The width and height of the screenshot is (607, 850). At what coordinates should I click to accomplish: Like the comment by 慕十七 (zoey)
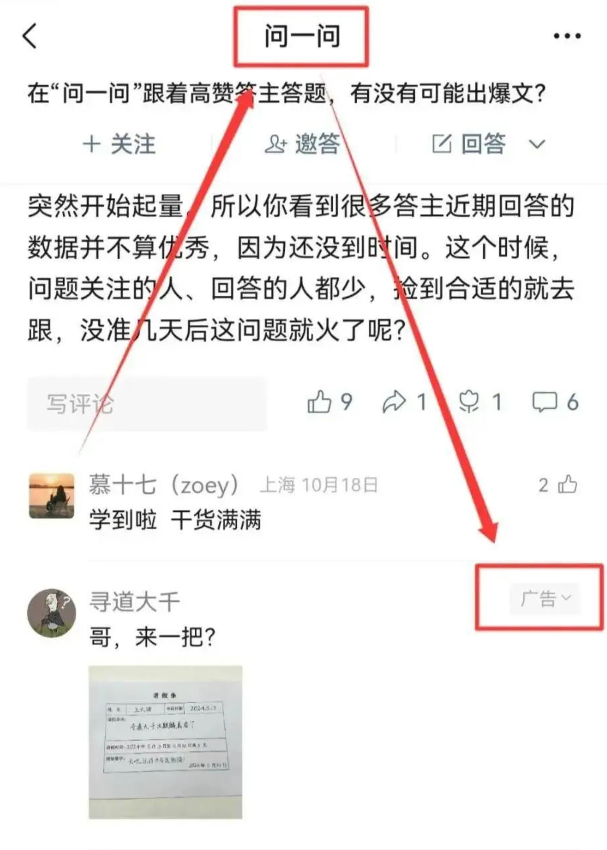coord(567,484)
